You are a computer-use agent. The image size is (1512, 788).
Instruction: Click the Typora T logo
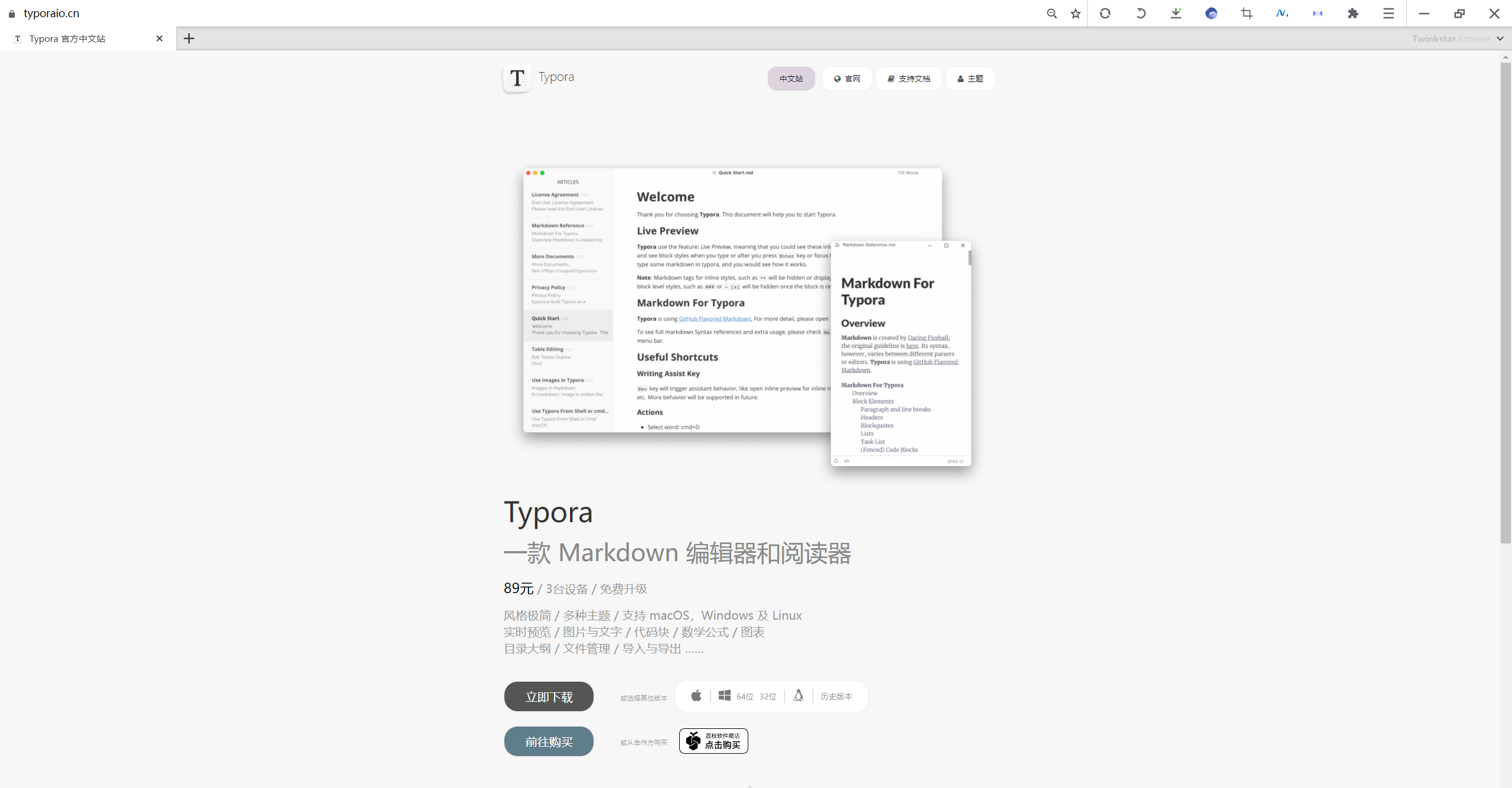pos(517,78)
